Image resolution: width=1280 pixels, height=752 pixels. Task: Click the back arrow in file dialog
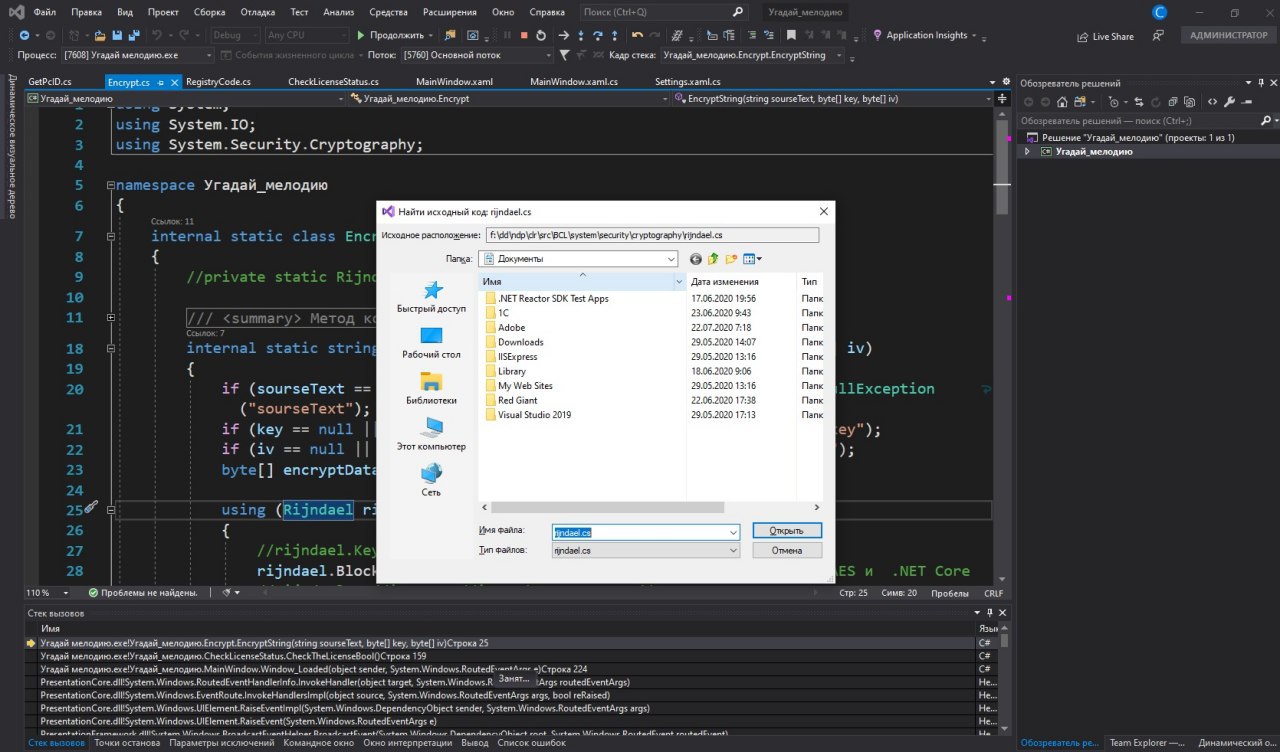coord(695,259)
